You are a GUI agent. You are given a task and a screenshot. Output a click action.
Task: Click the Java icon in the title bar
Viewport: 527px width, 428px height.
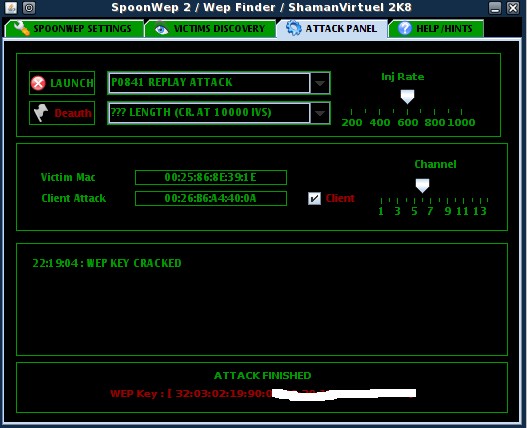(11, 7)
